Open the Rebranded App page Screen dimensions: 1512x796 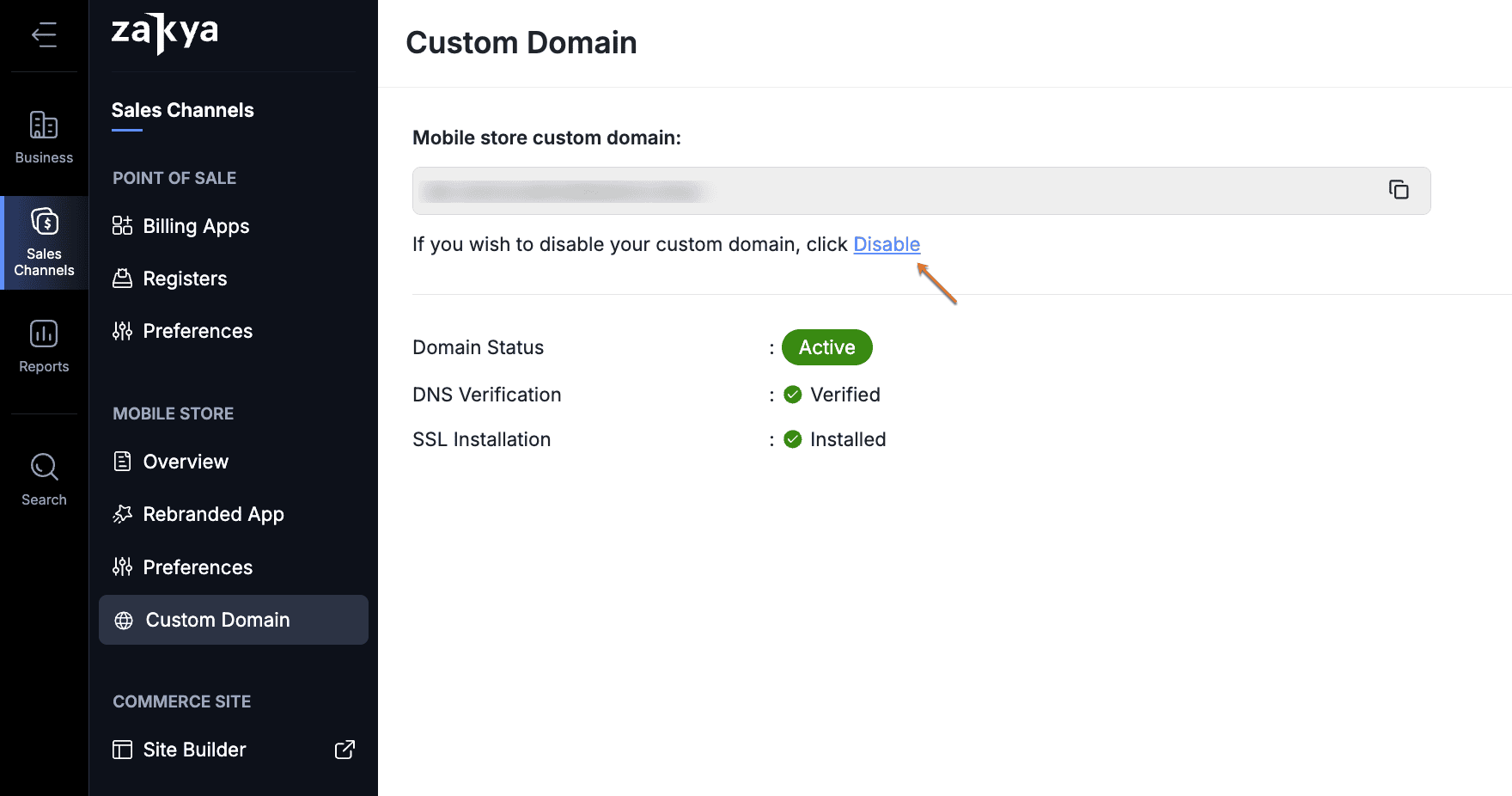click(x=212, y=514)
